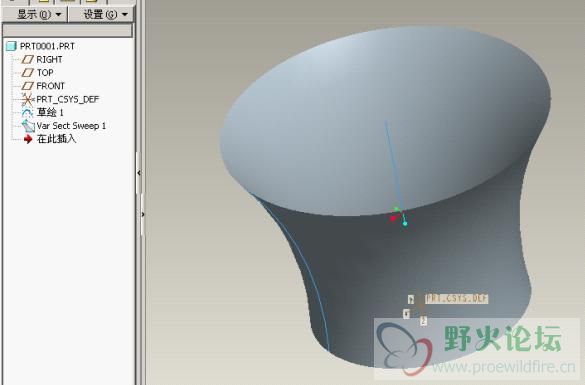This screenshot has height=385, width=585.
Task: Click the www.proewildfire.cn watermark link
Action: coord(504,367)
